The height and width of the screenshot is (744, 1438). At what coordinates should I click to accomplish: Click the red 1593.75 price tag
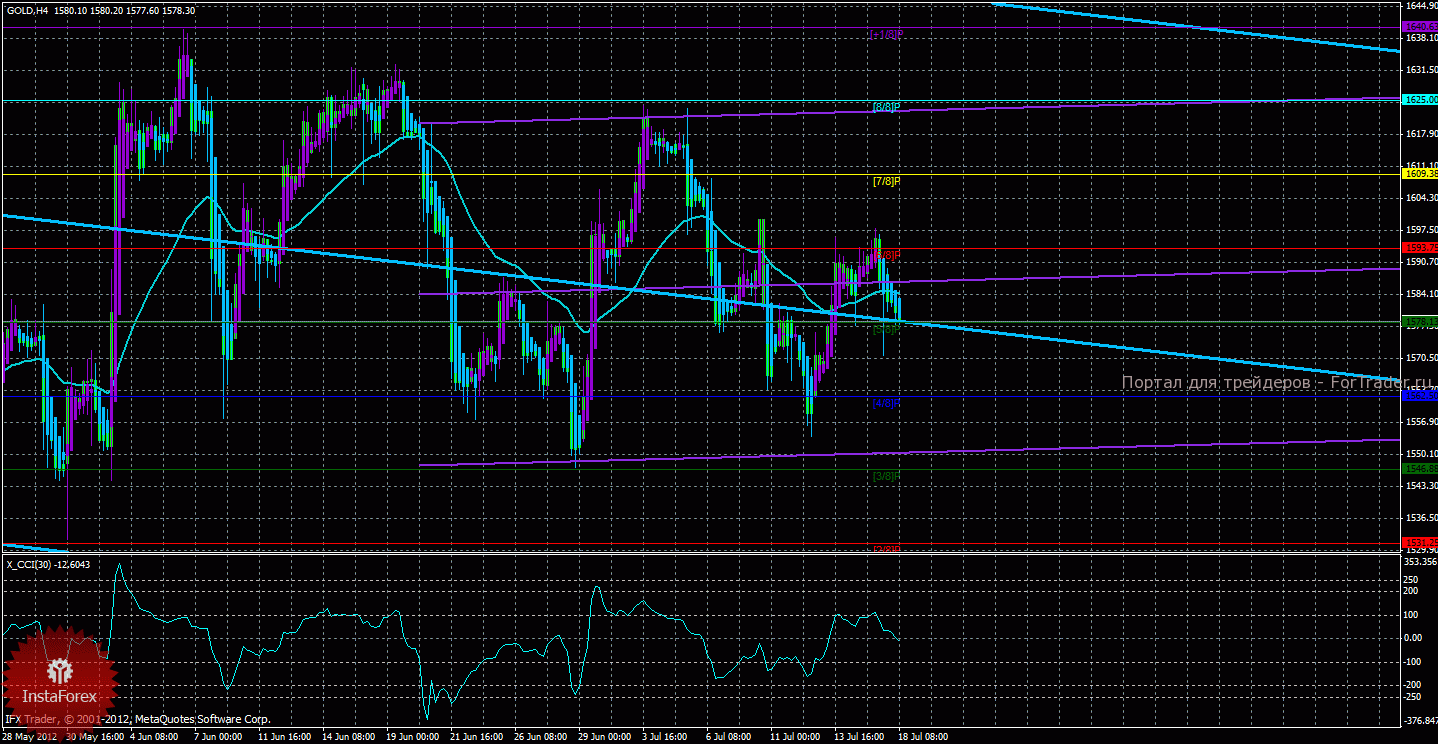[1419, 248]
